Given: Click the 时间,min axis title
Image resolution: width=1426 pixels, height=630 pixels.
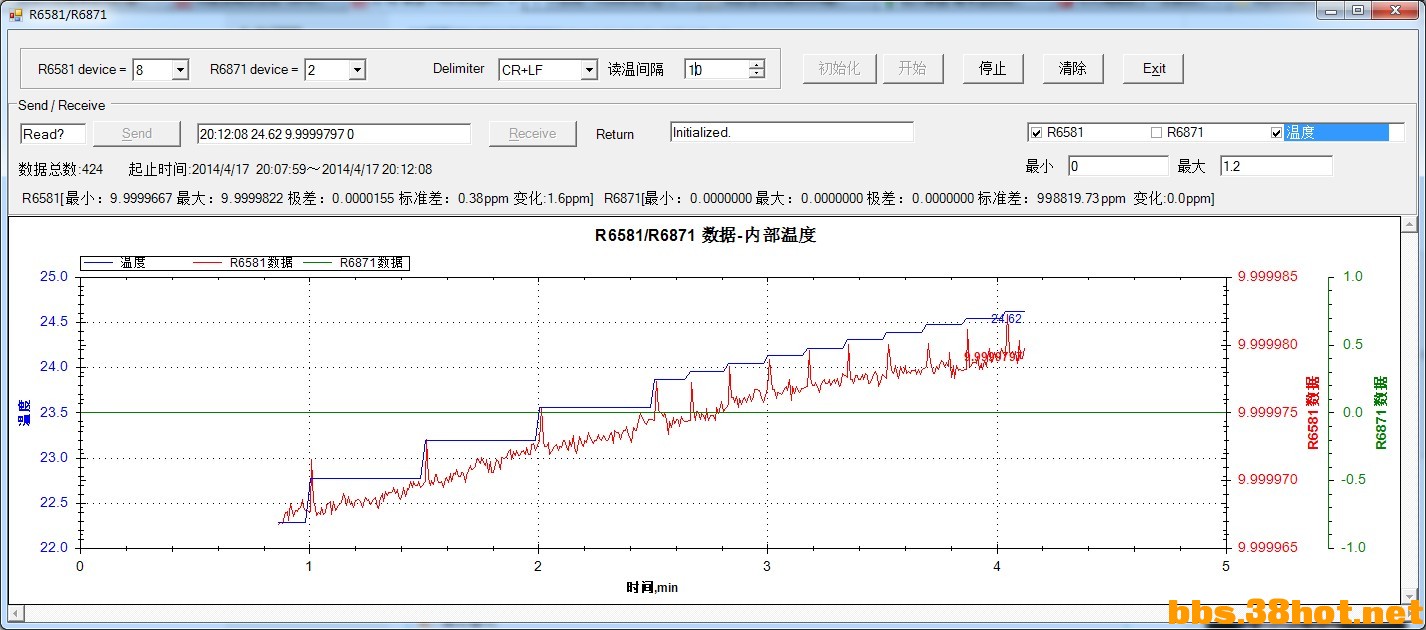Looking at the screenshot, I should pyautogui.click(x=652, y=587).
